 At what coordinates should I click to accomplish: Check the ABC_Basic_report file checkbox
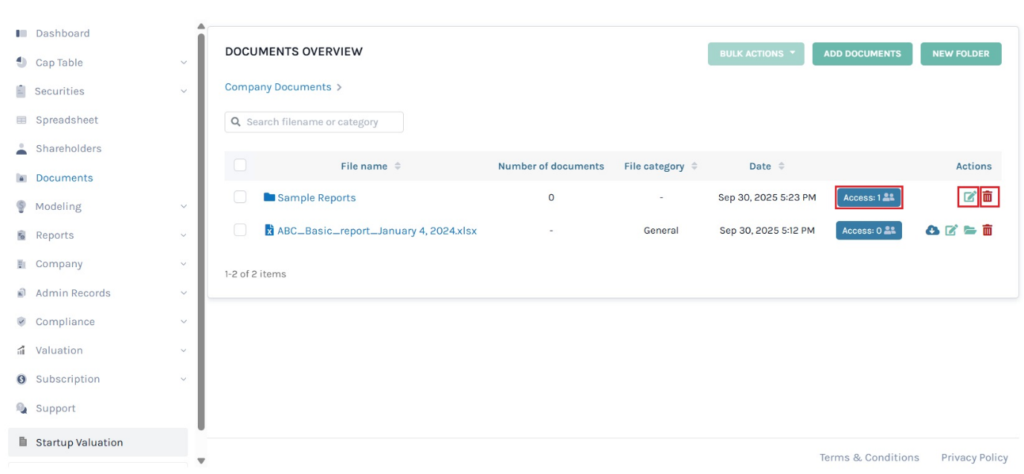(240, 230)
